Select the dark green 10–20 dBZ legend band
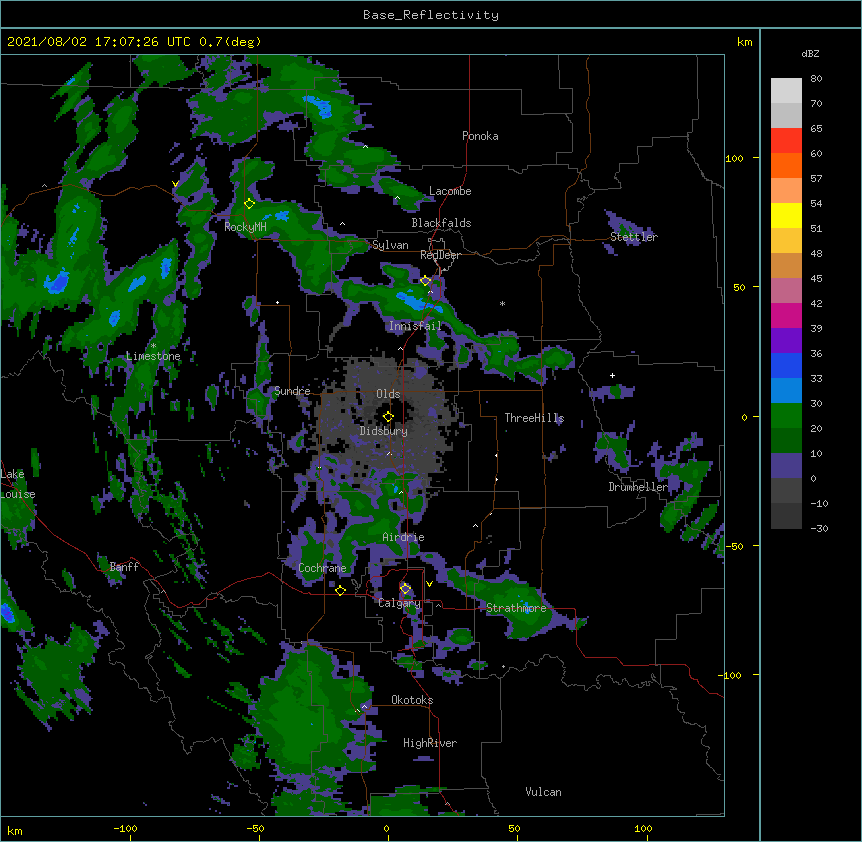The height and width of the screenshot is (842, 862). (786, 441)
